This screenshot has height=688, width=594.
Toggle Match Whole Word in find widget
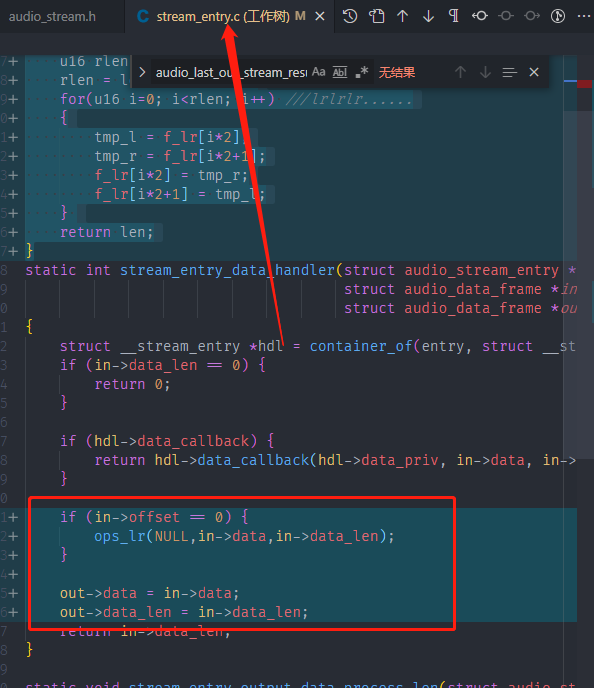point(340,72)
